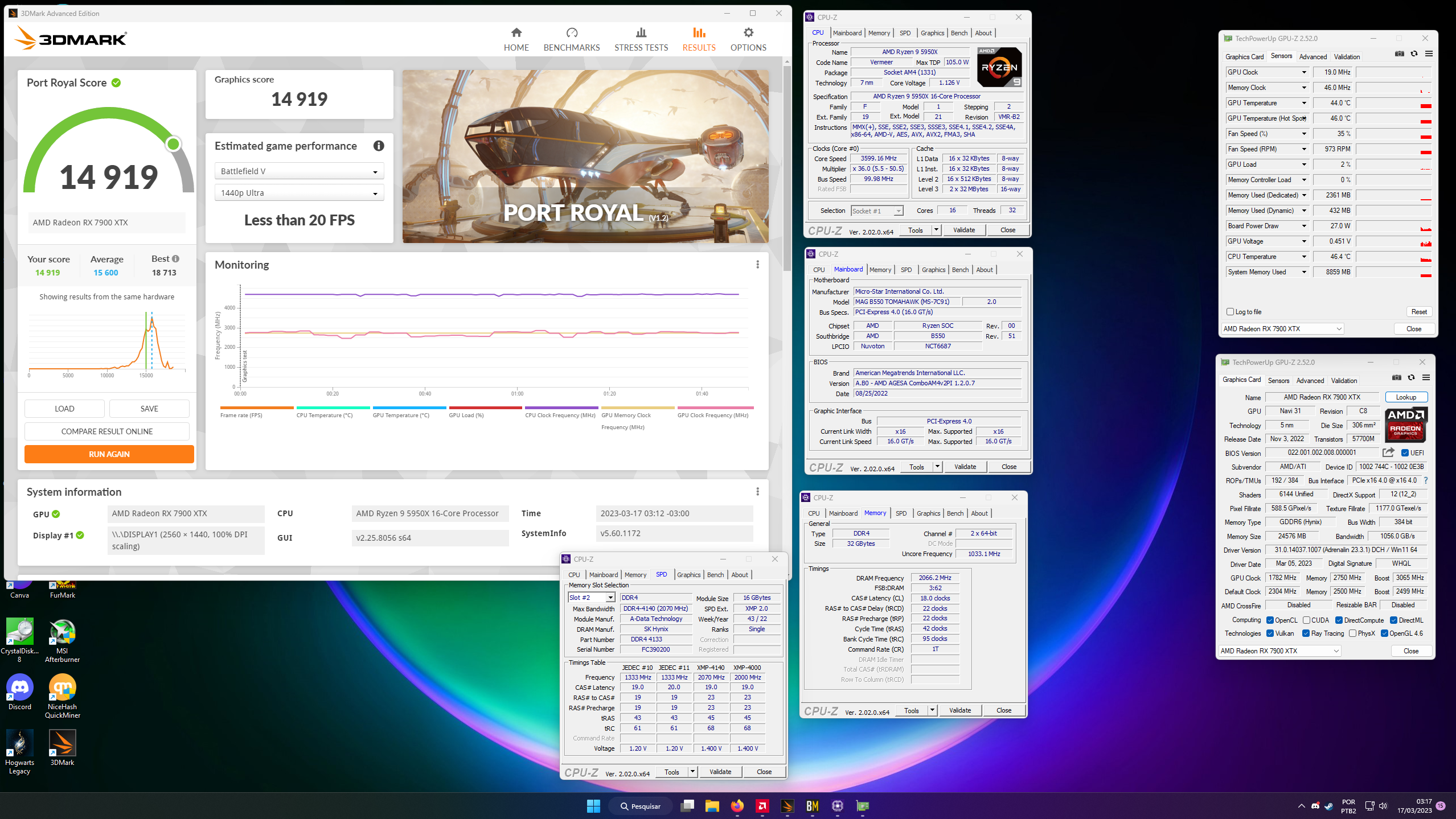1456x819 pixels.
Task: Open the Battlefield V game dropdown
Action: click(299, 171)
